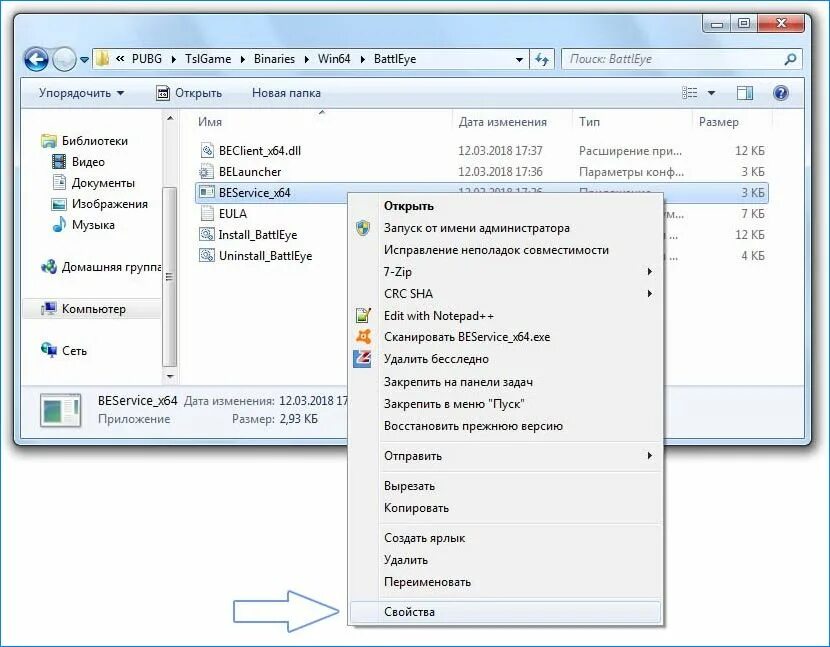830x647 pixels.
Task: Expand the address bar history dropdown
Action: 519,59
